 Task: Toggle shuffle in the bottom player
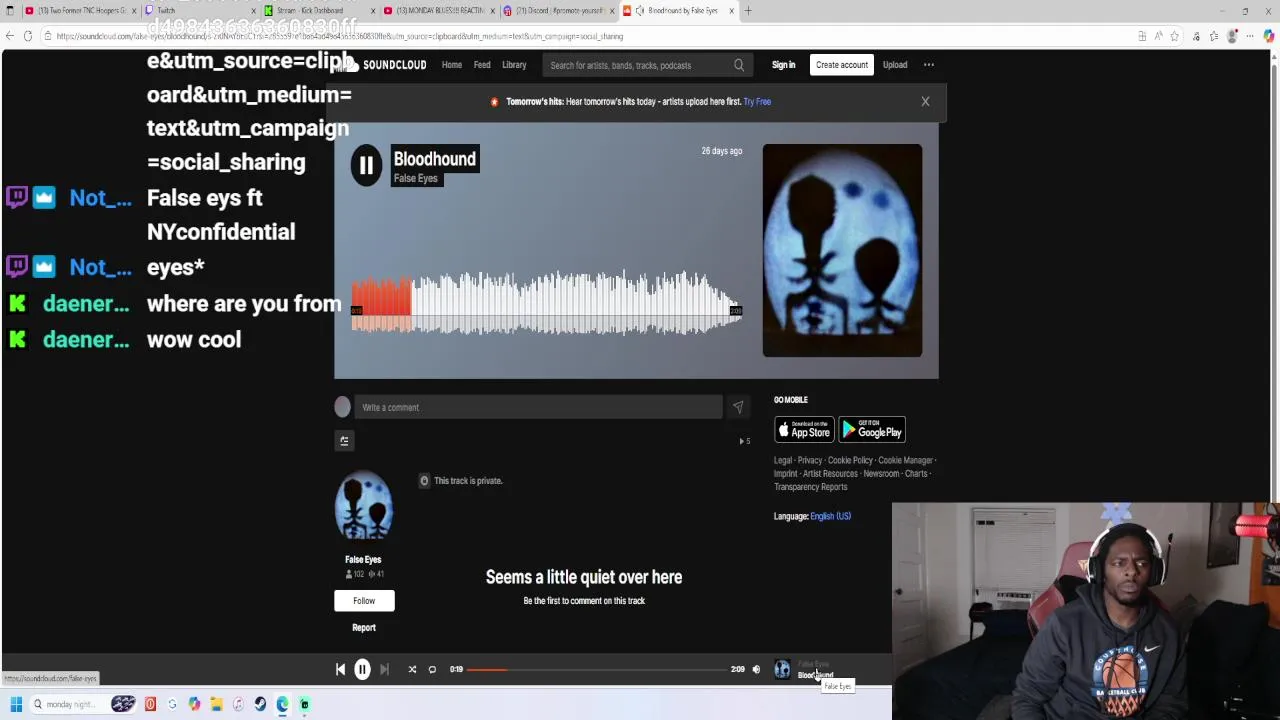(x=412, y=669)
